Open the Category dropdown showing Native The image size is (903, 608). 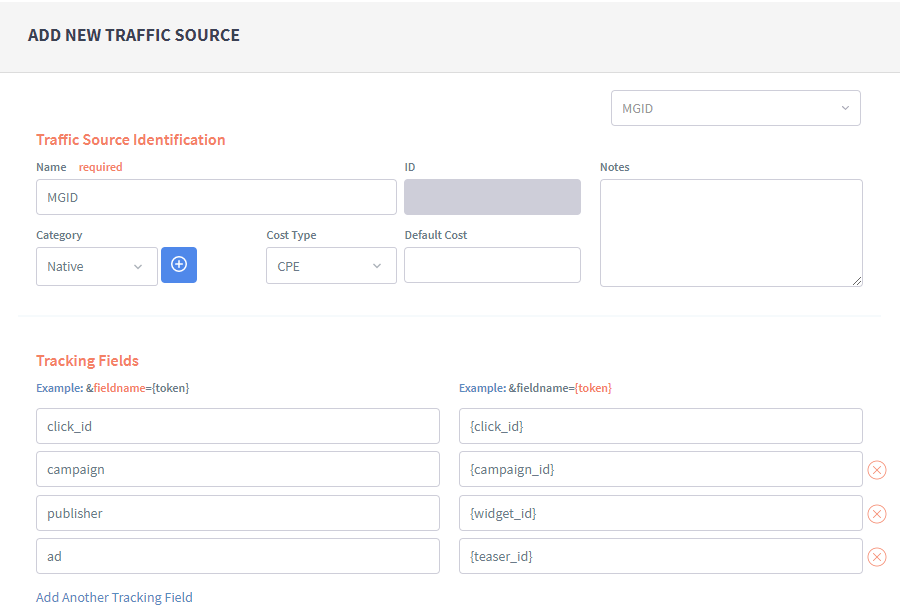click(x=97, y=266)
